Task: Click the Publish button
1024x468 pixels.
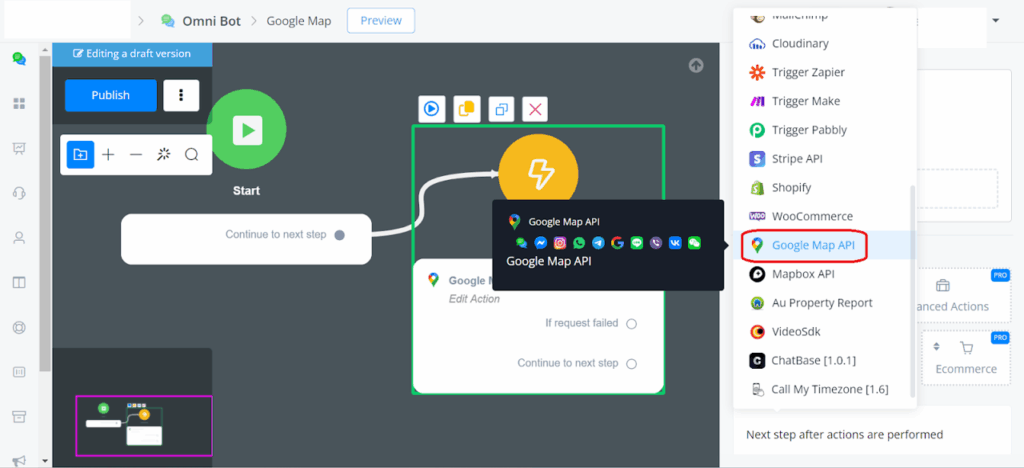Action: 111,95
